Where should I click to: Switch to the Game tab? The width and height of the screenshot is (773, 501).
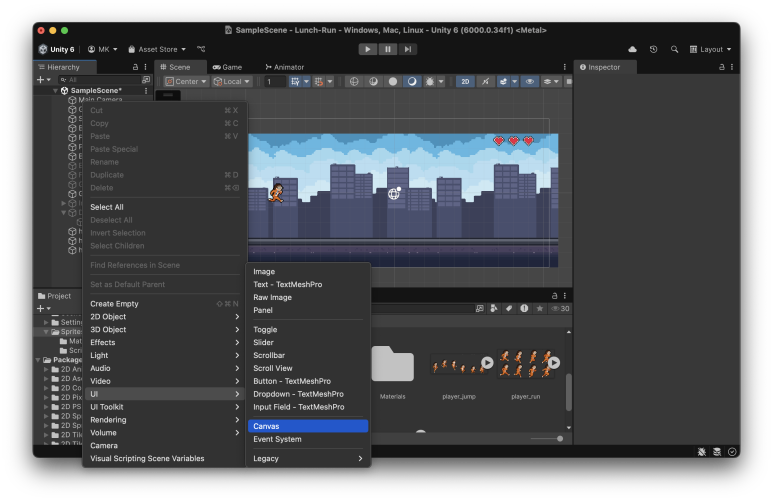coord(227,67)
